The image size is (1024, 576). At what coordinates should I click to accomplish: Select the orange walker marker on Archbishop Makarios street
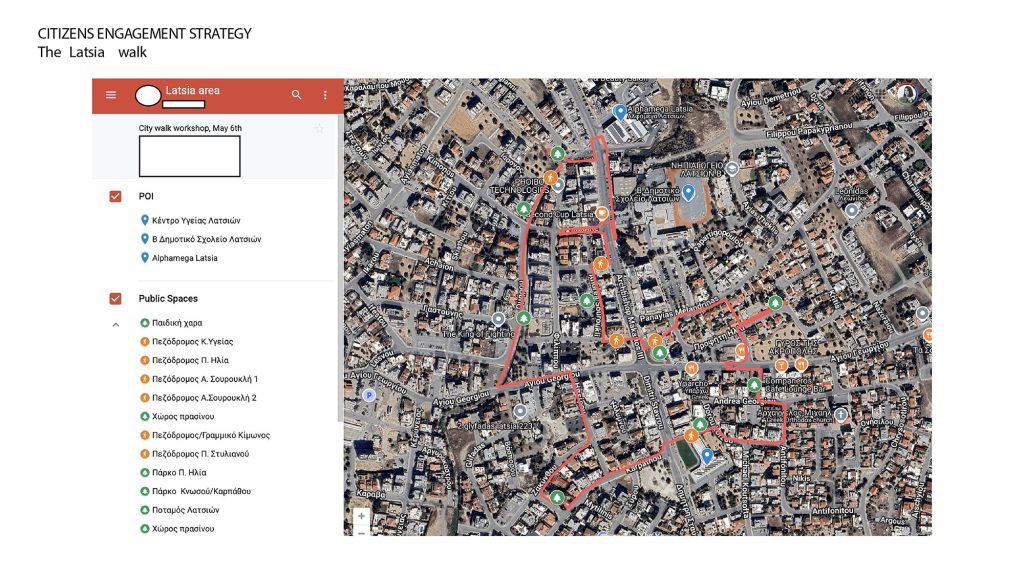click(600, 264)
